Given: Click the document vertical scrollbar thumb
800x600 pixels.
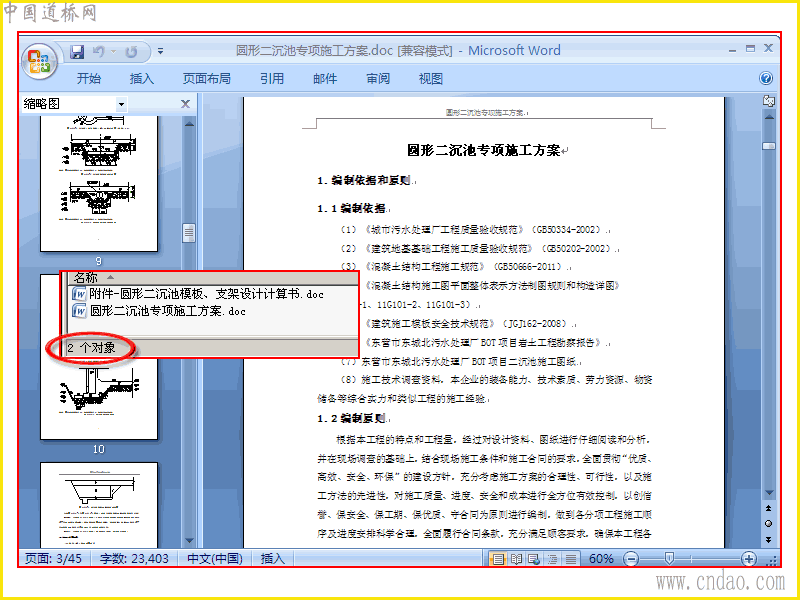Looking at the screenshot, I should click(769, 146).
